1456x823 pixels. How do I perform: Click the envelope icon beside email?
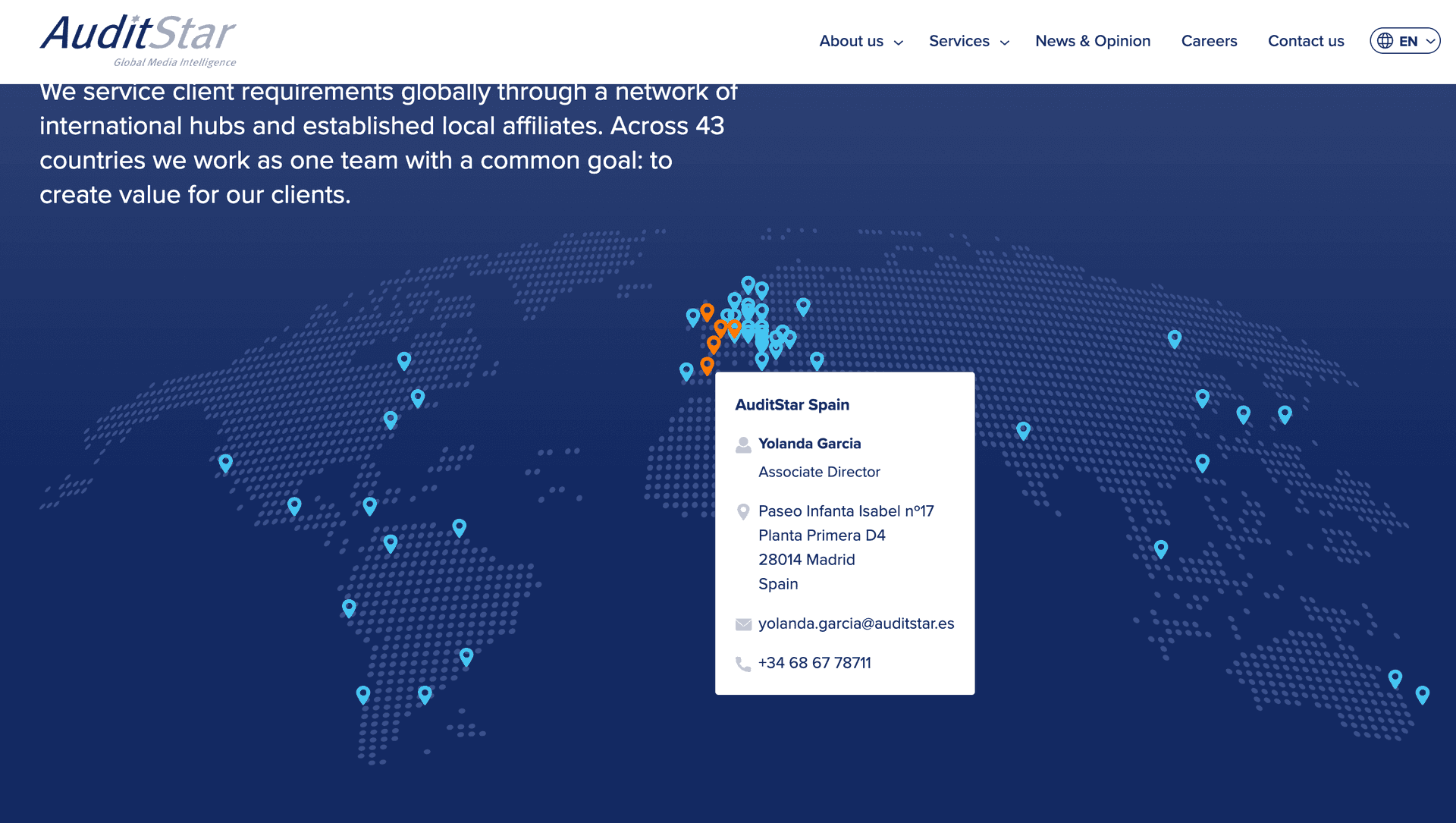pyautogui.click(x=743, y=624)
